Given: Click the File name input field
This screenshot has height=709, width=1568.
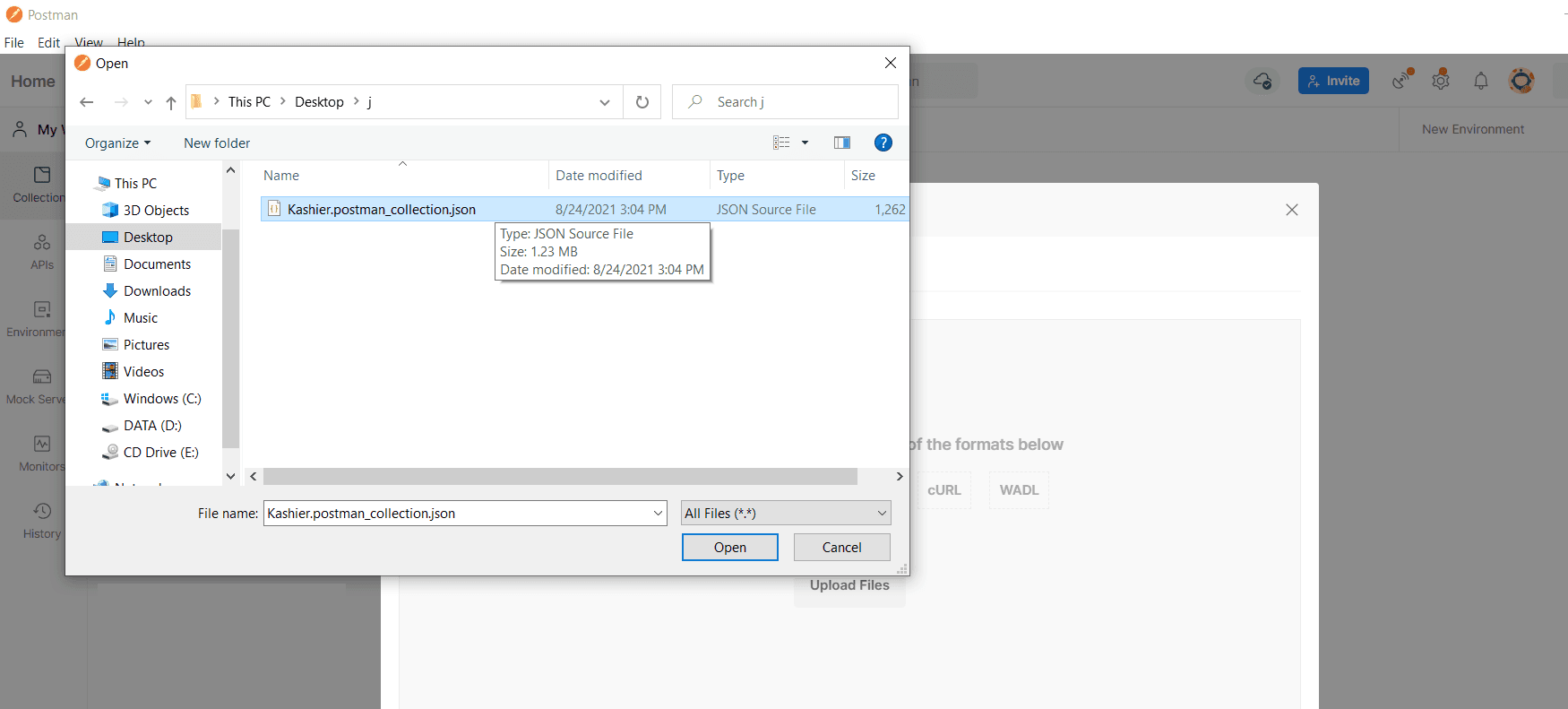Looking at the screenshot, I should pyautogui.click(x=457, y=513).
